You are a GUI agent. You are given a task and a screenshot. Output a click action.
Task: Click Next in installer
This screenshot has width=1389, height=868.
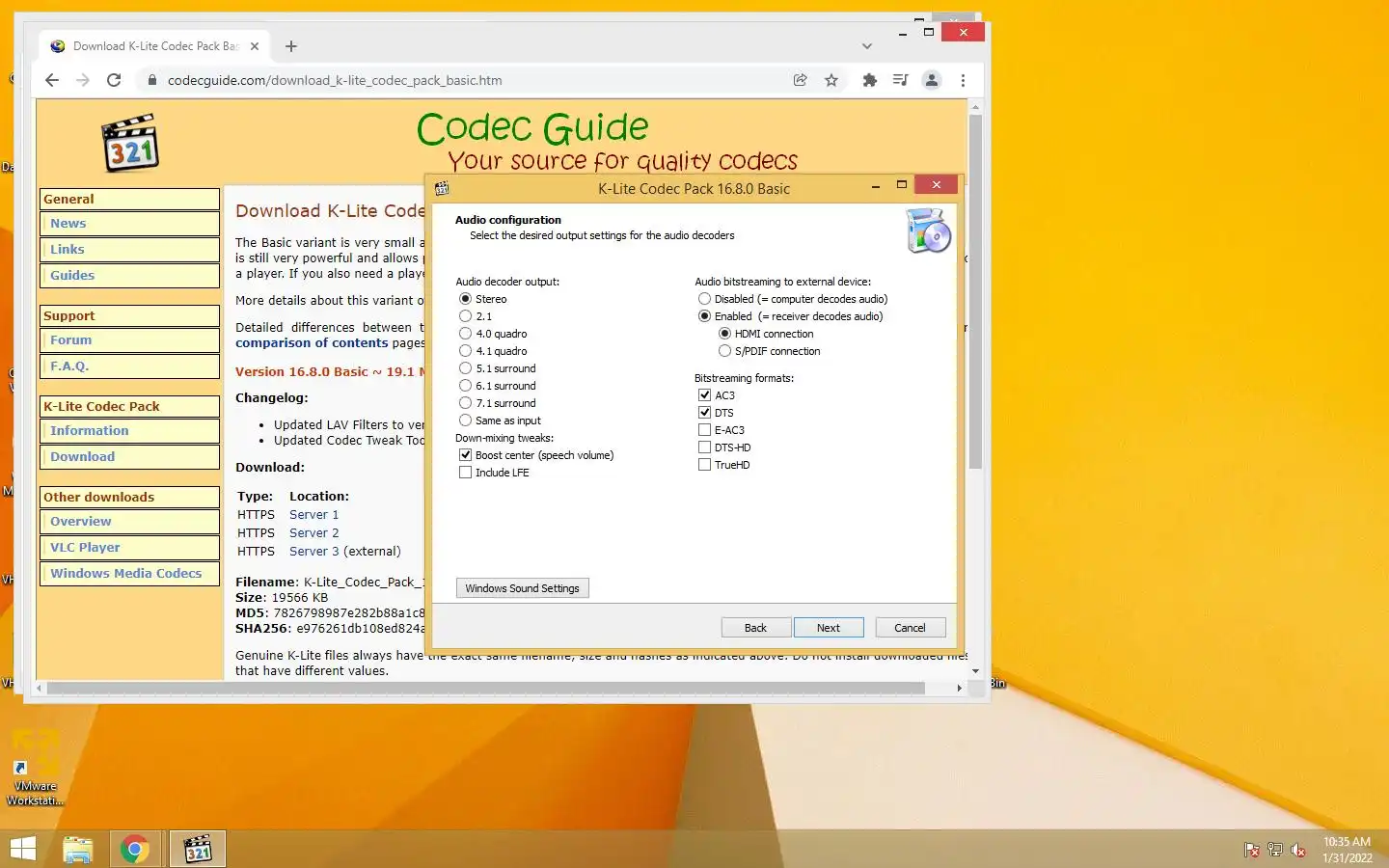tap(829, 628)
